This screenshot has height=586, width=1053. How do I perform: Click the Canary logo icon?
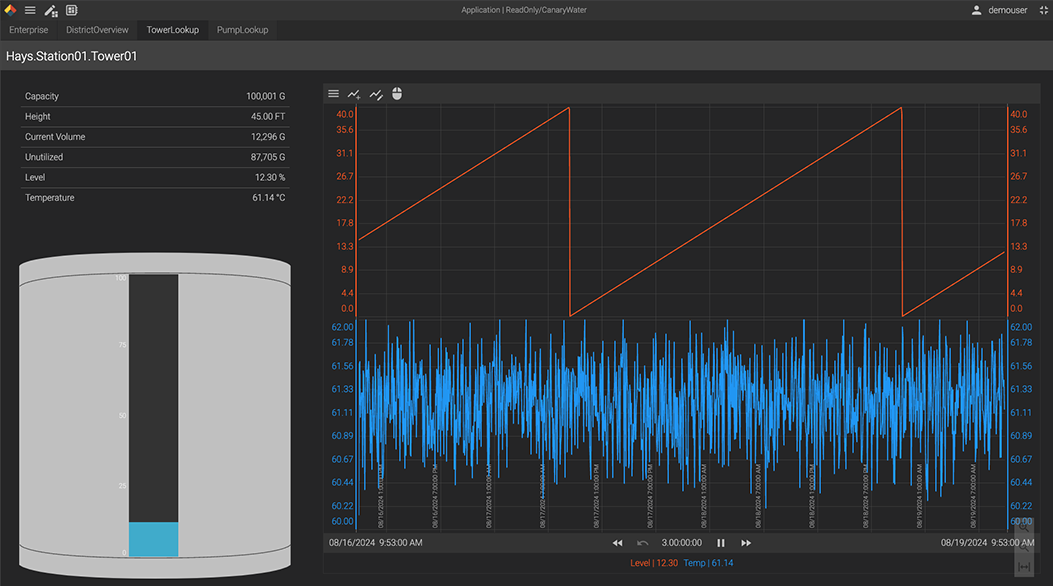point(10,10)
